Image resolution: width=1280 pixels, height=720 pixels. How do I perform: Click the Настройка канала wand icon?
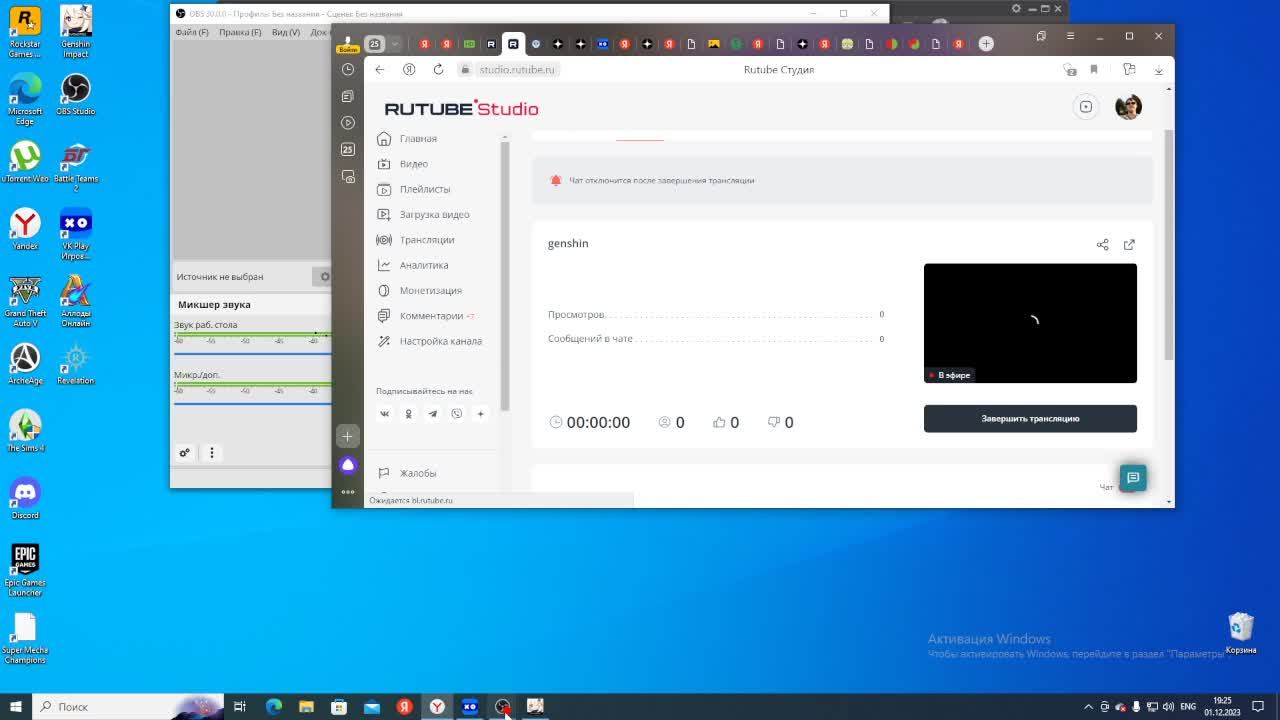pyautogui.click(x=383, y=341)
